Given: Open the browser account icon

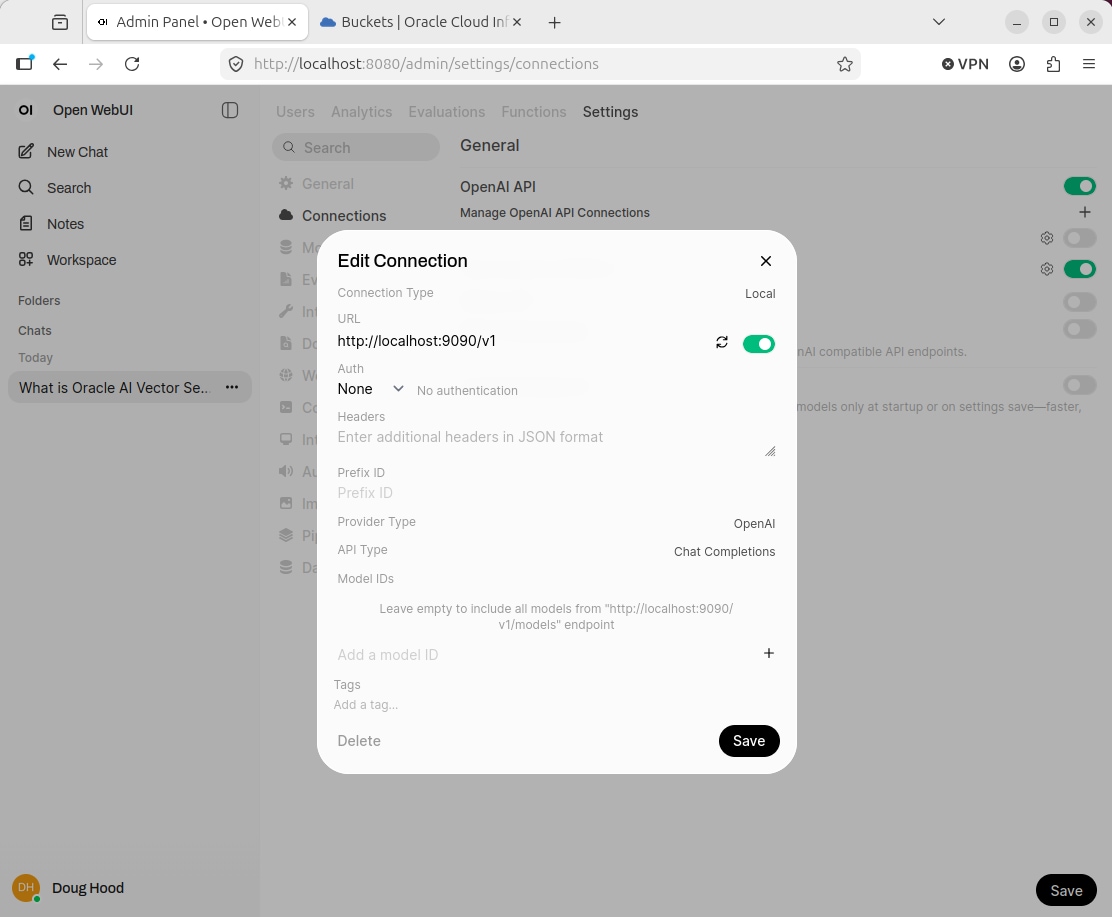Looking at the screenshot, I should click(x=1016, y=64).
